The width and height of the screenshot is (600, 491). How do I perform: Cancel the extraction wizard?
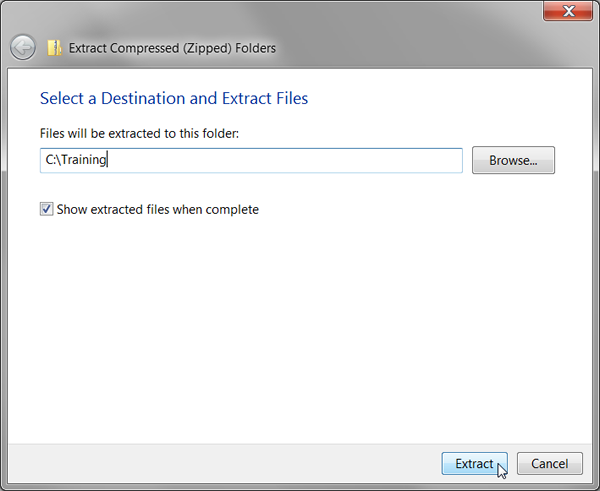[x=549, y=464]
